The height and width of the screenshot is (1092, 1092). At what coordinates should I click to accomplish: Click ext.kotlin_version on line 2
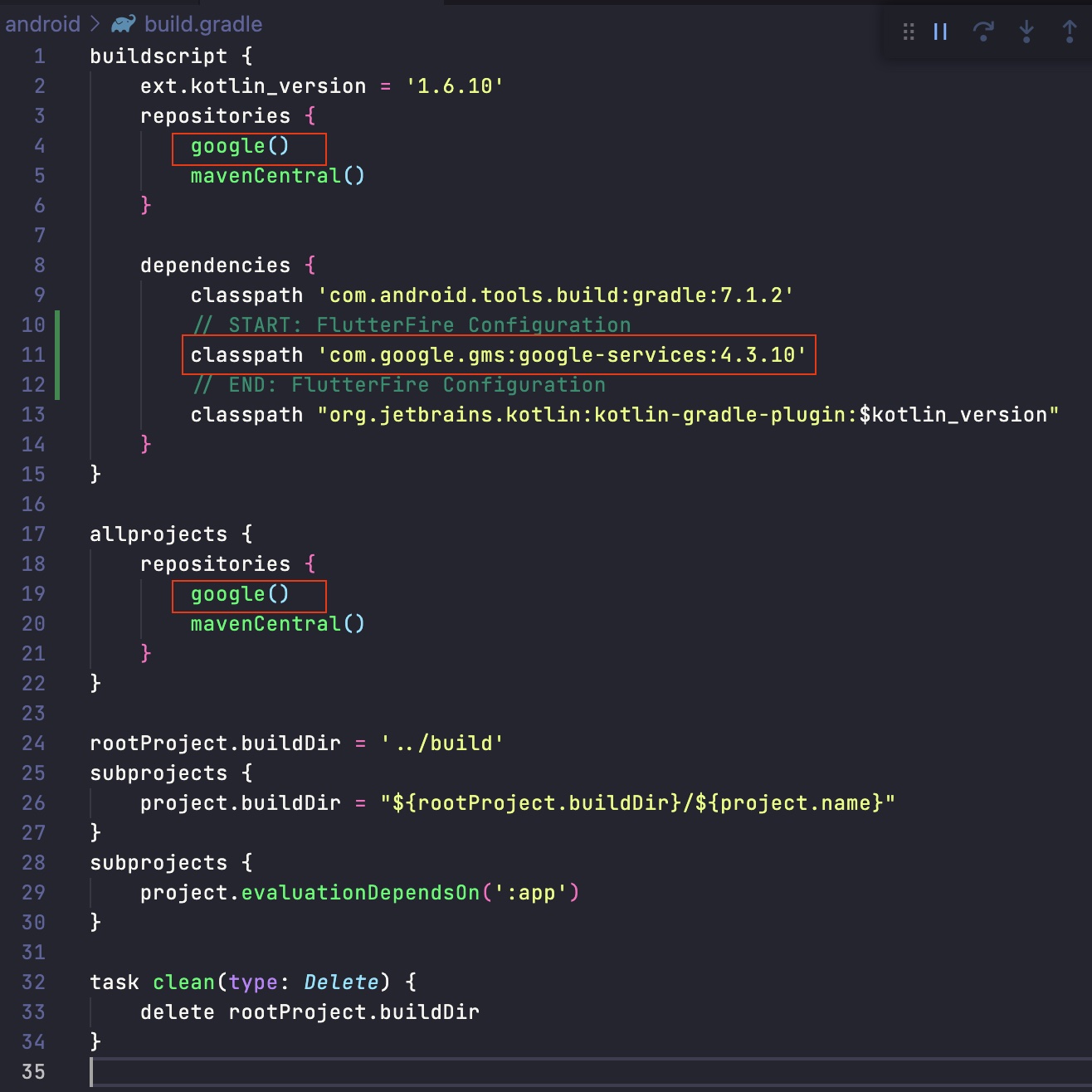tap(253, 86)
